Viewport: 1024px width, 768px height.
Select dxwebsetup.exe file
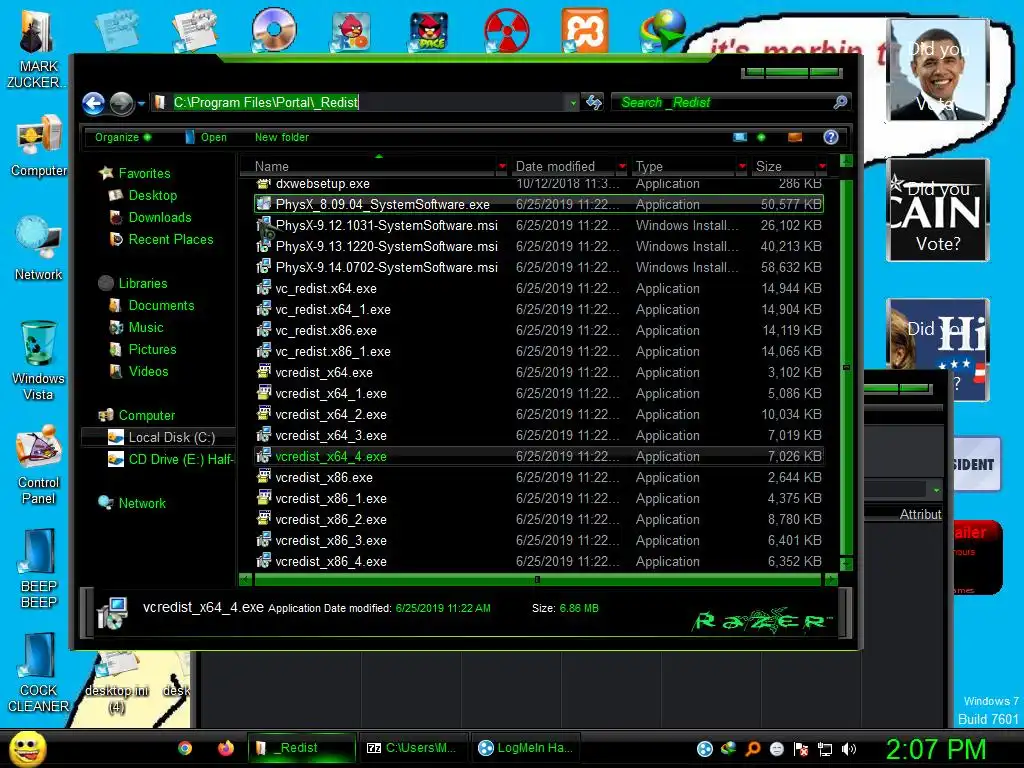coord(539,184)
